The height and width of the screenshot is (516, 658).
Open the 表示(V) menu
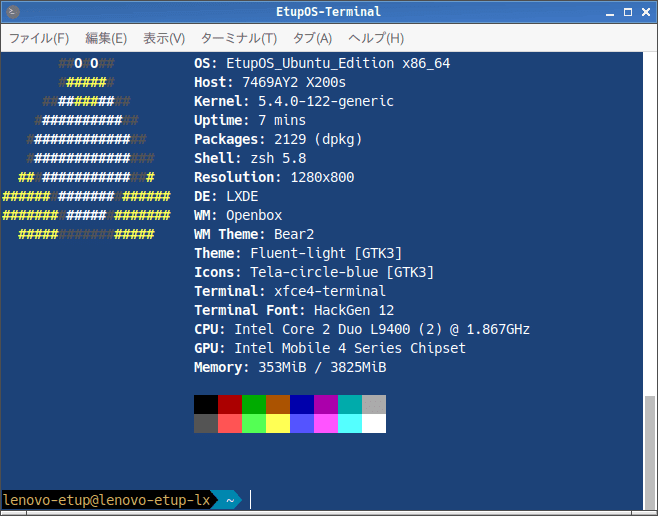click(164, 39)
